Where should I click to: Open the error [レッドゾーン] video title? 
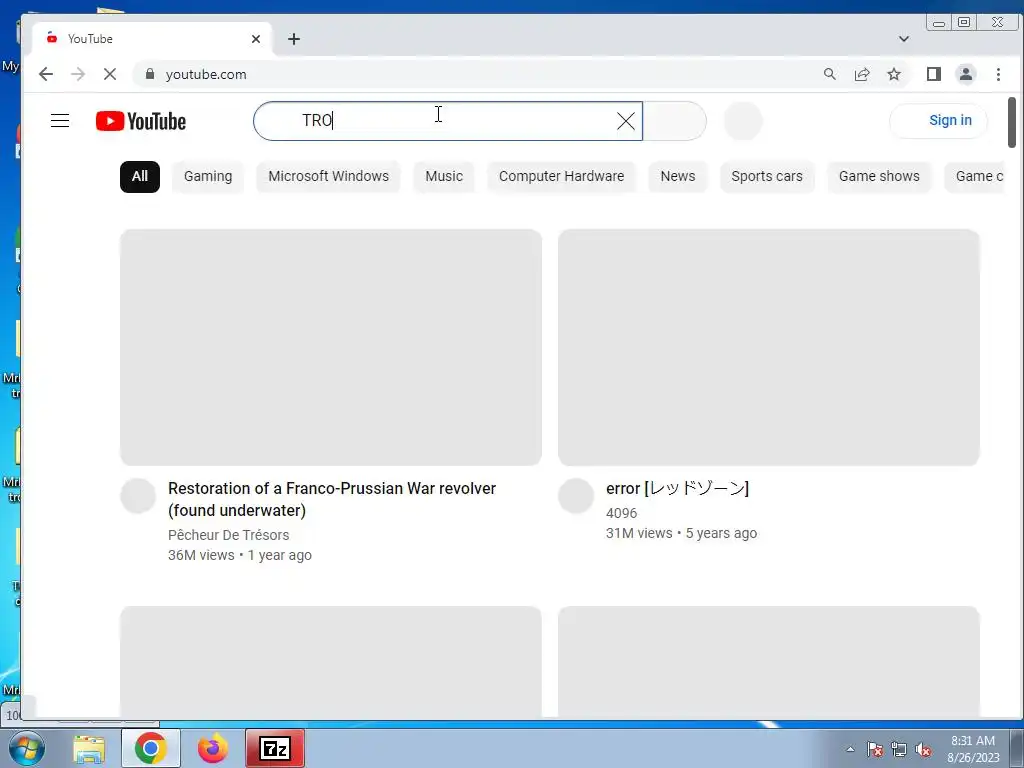(x=677, y=488)
